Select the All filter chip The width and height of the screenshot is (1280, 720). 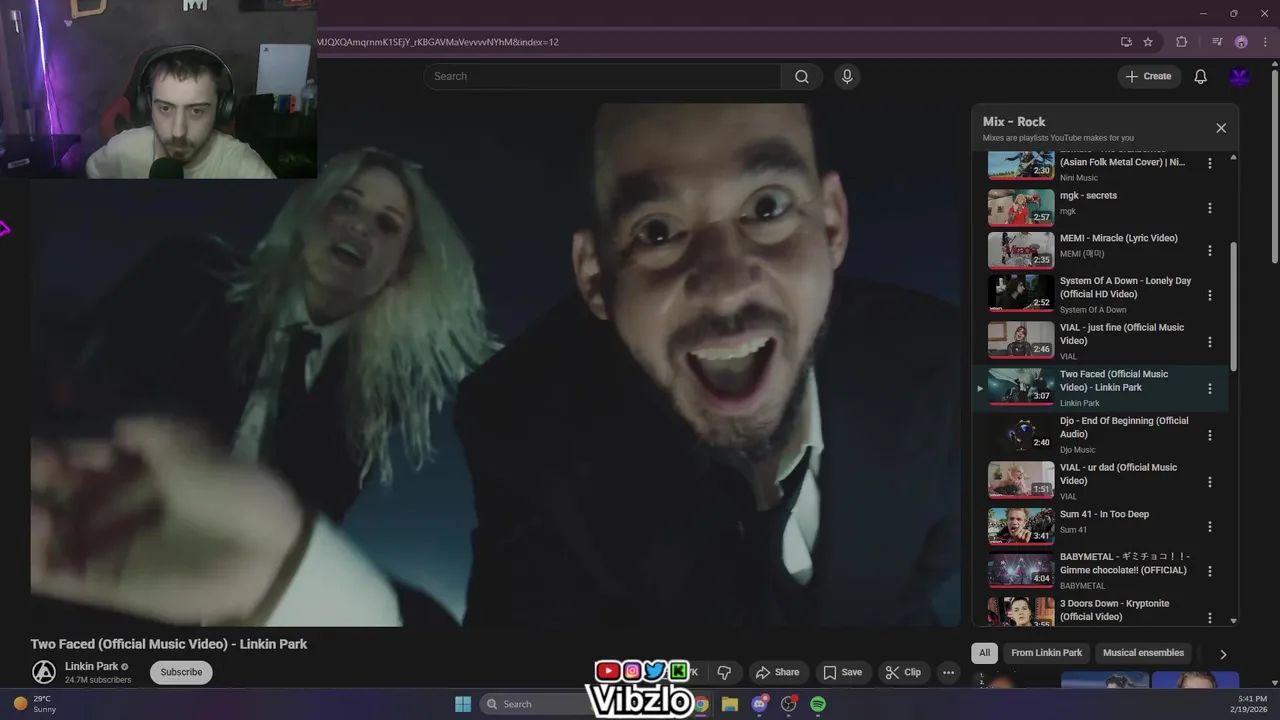click(x=984, y=653)
